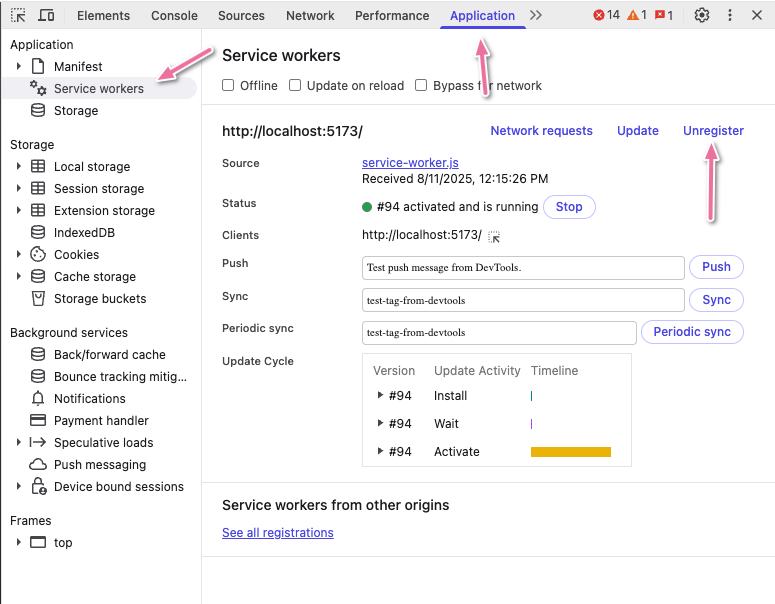Click the Device bound sessions lock icon
This screenshot has width=775, height=604.
tap(39, 486)
